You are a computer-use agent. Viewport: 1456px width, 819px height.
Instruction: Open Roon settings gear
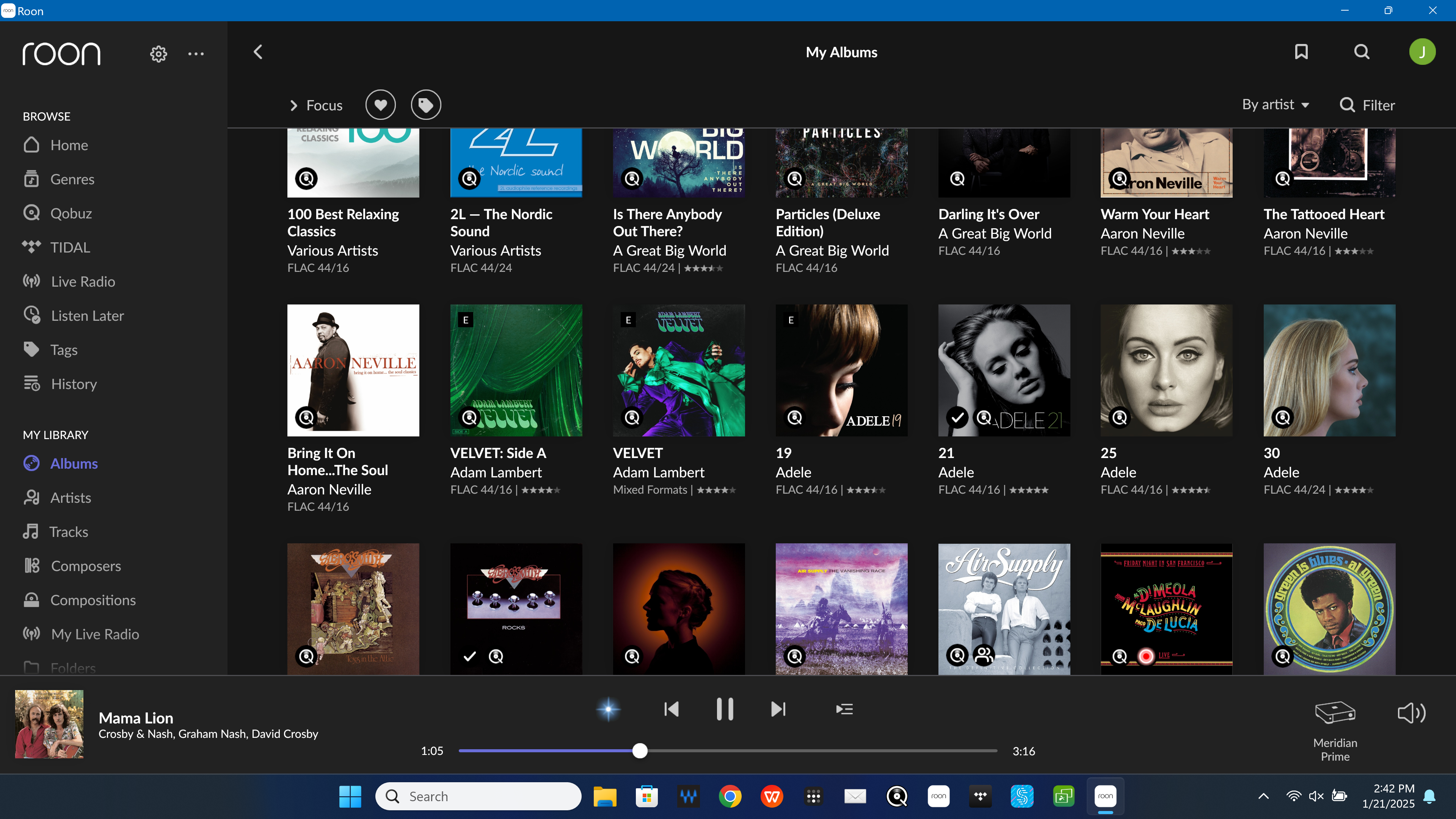(x=158, y=54)
